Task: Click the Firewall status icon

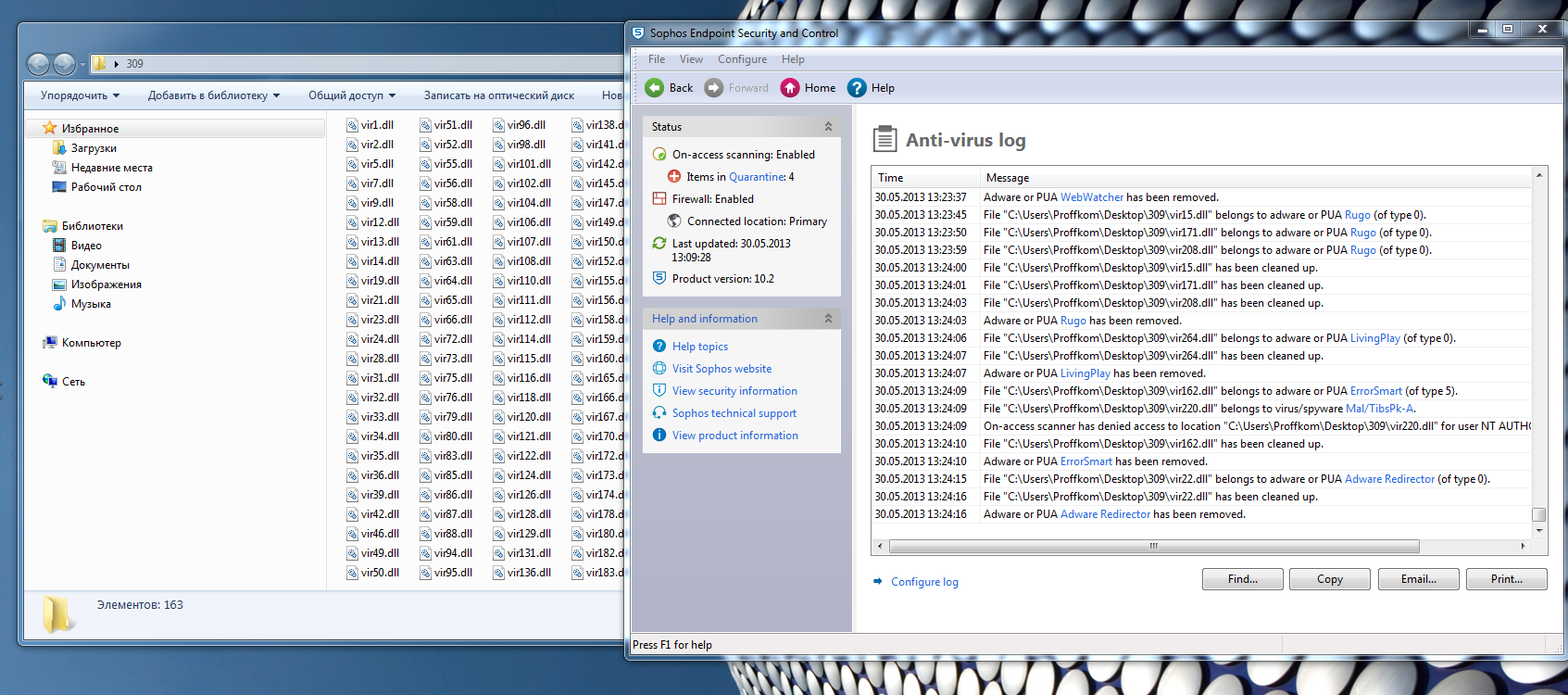Action: pyautogui.click(x=659, y=198)
